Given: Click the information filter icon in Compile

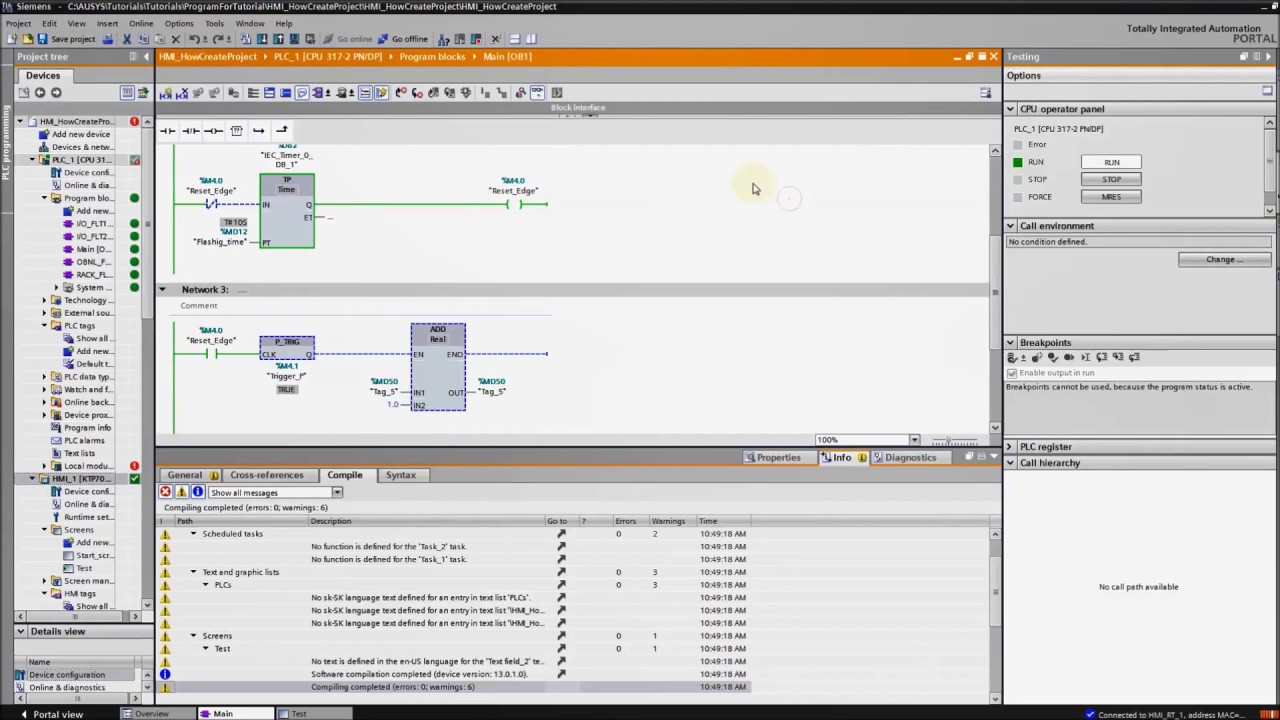Looking at the screenshot, I should [x=197, y=492].
